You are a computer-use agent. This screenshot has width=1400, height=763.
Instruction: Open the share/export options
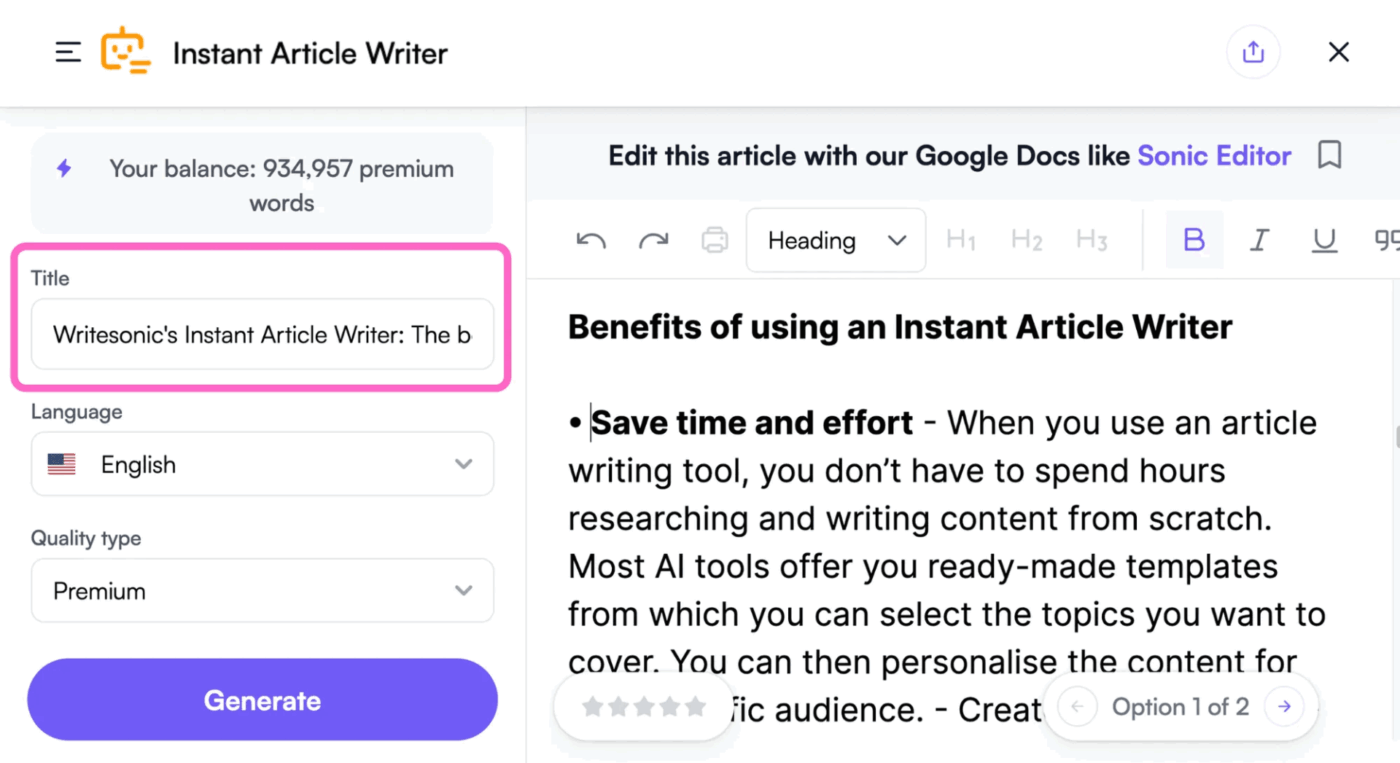[1253, 51]
